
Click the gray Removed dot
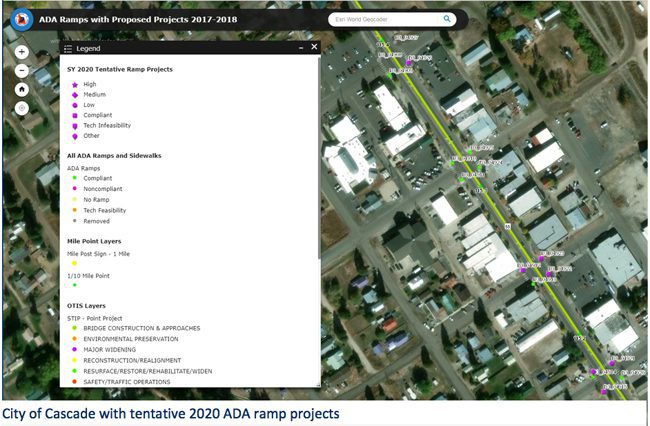point(75,221)
